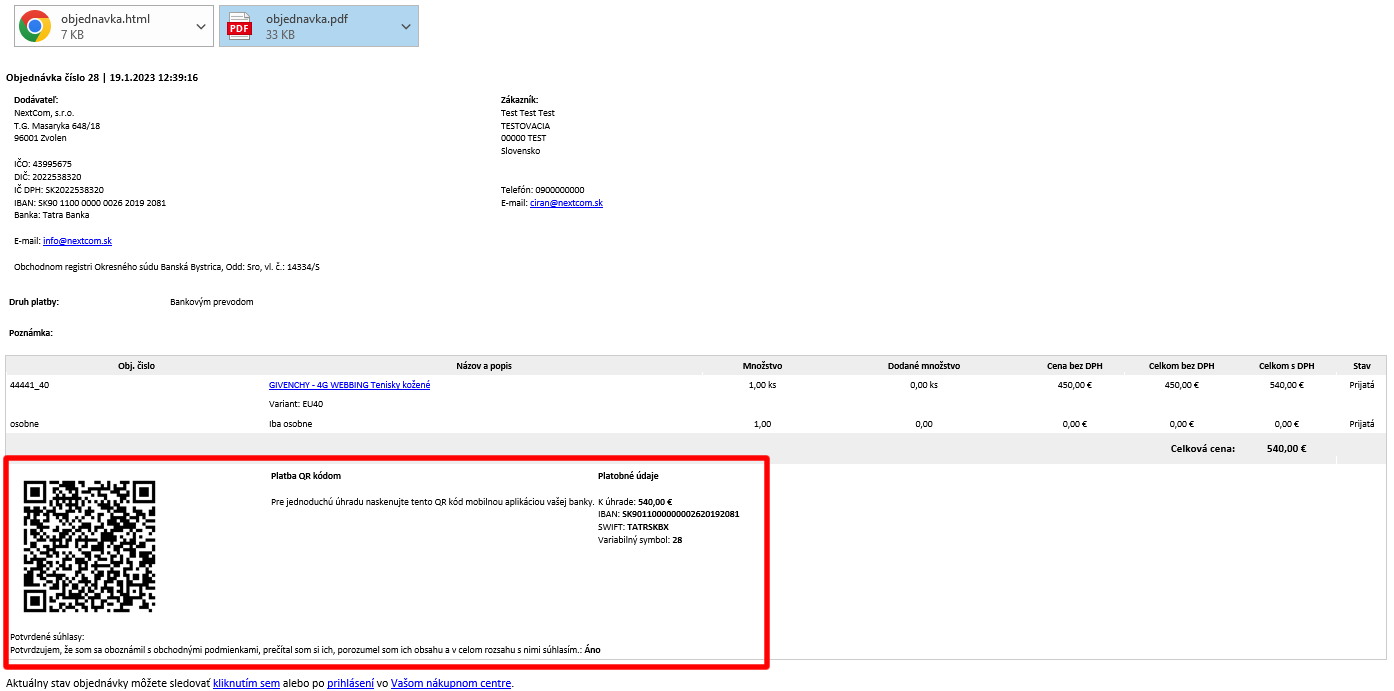
Task: Select the text 'TESTOVACIA'
Action: point(526,126)
